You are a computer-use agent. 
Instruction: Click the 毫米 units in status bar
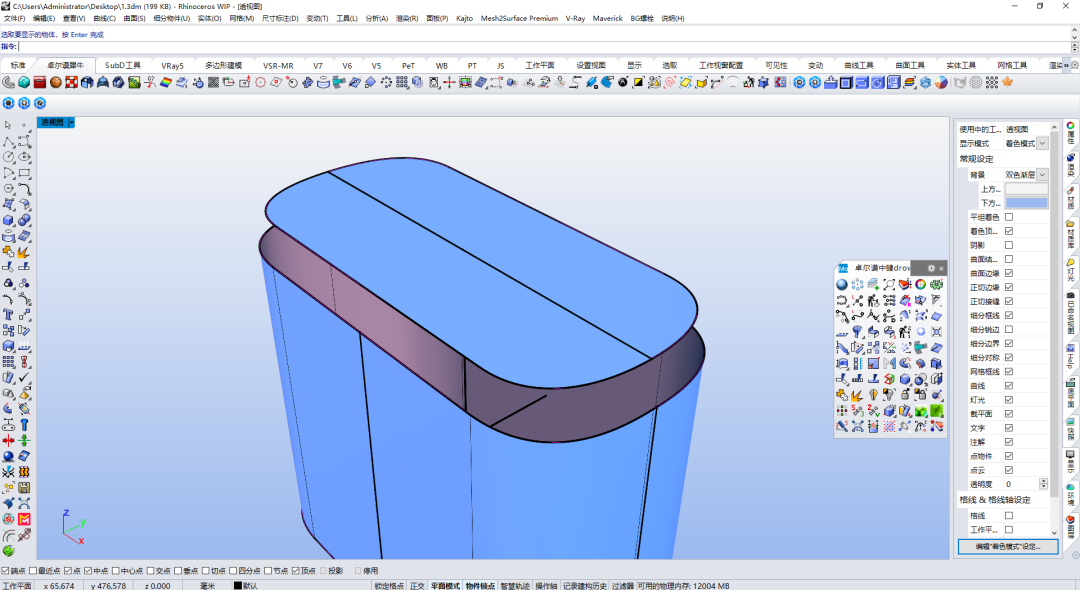pyautogui.click(x=207, y=586)
